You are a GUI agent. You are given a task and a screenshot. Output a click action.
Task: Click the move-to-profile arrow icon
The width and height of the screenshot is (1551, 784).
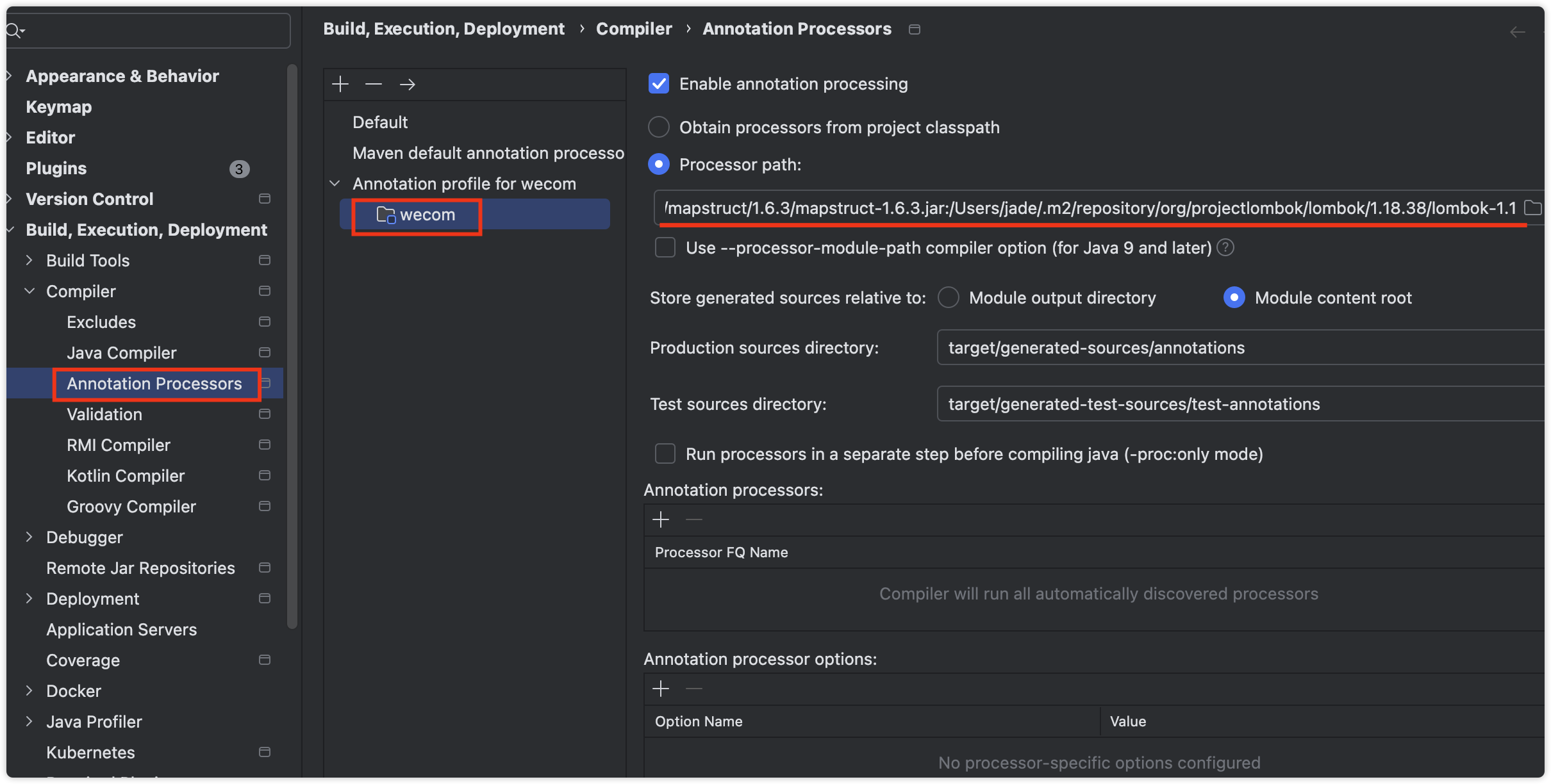(x=408, y=84)
